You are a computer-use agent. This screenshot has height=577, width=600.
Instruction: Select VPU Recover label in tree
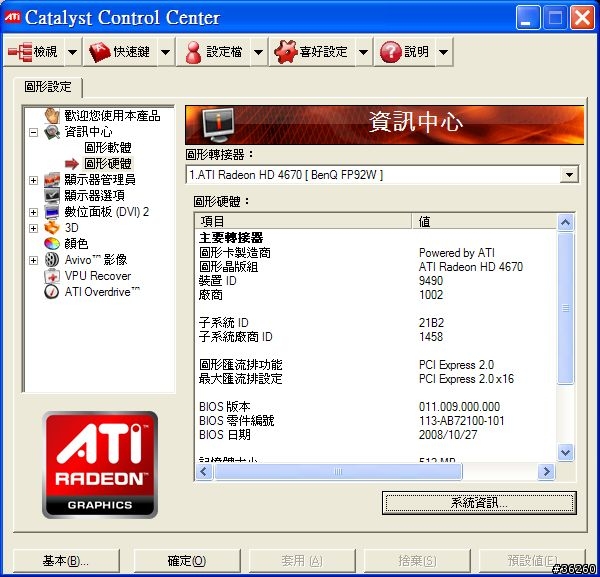(x=98, y=275)
